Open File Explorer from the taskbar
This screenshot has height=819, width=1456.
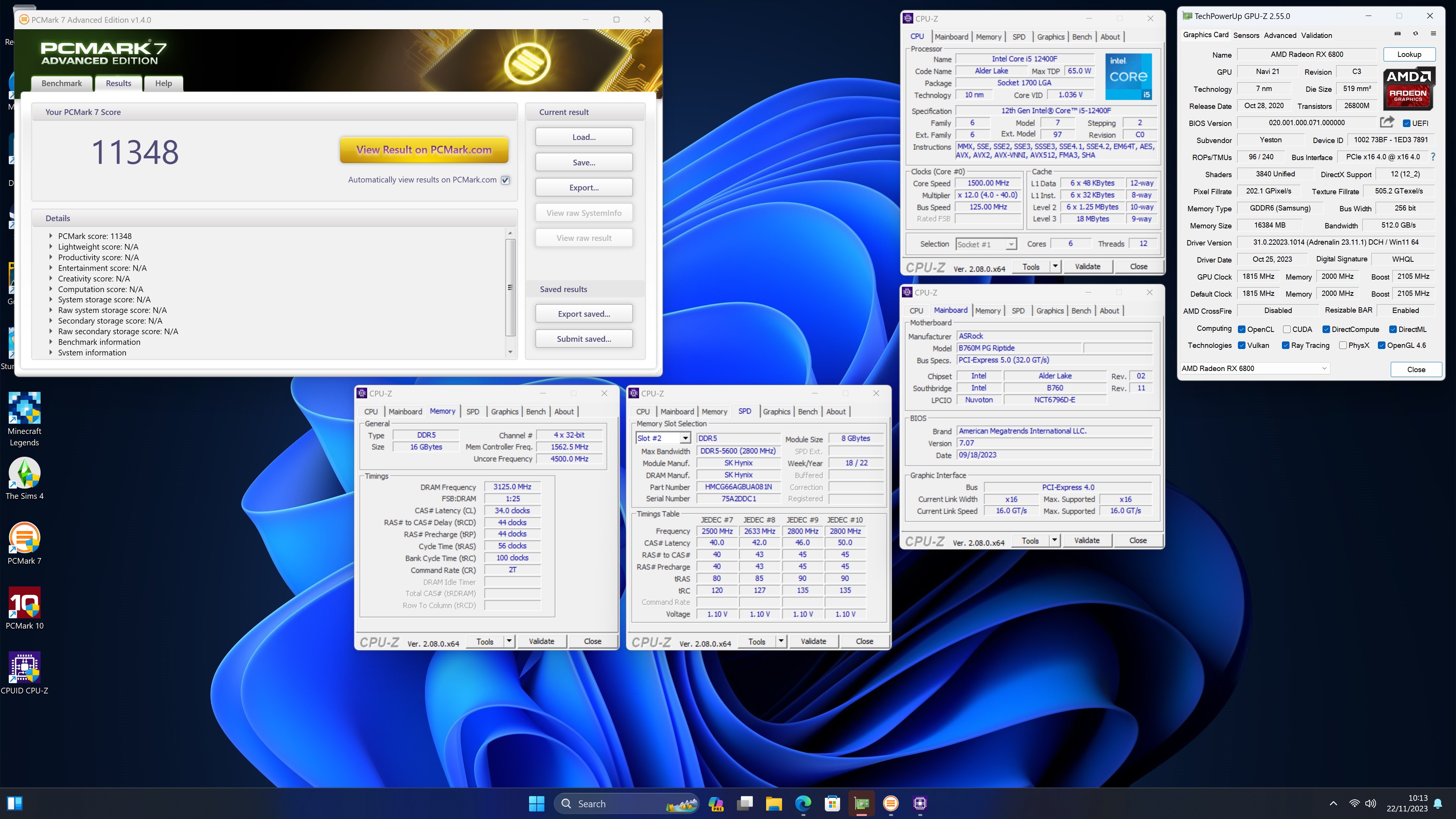774,803
